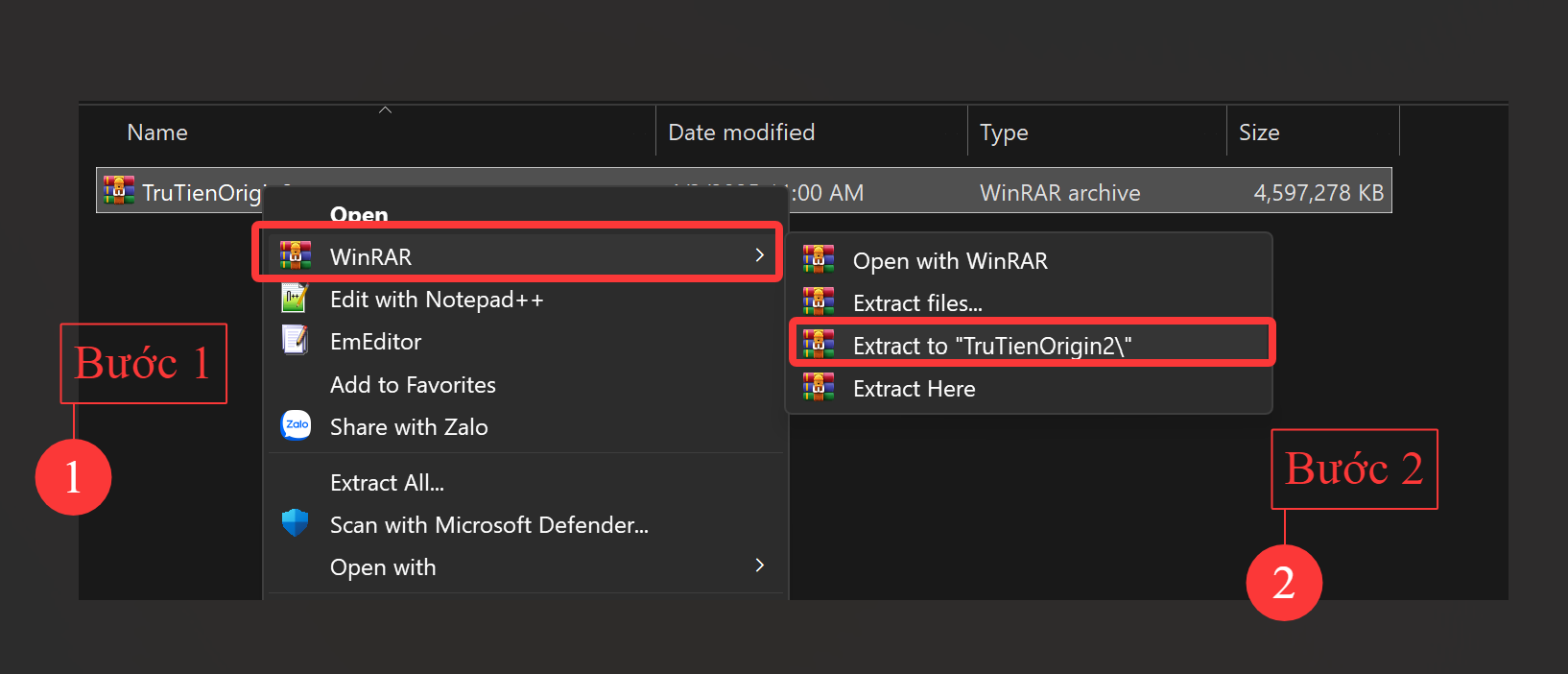Viewport: 1568px width, 674px height.
Task: Sort by the Type column header
Action: click(x=1004, y=133)
